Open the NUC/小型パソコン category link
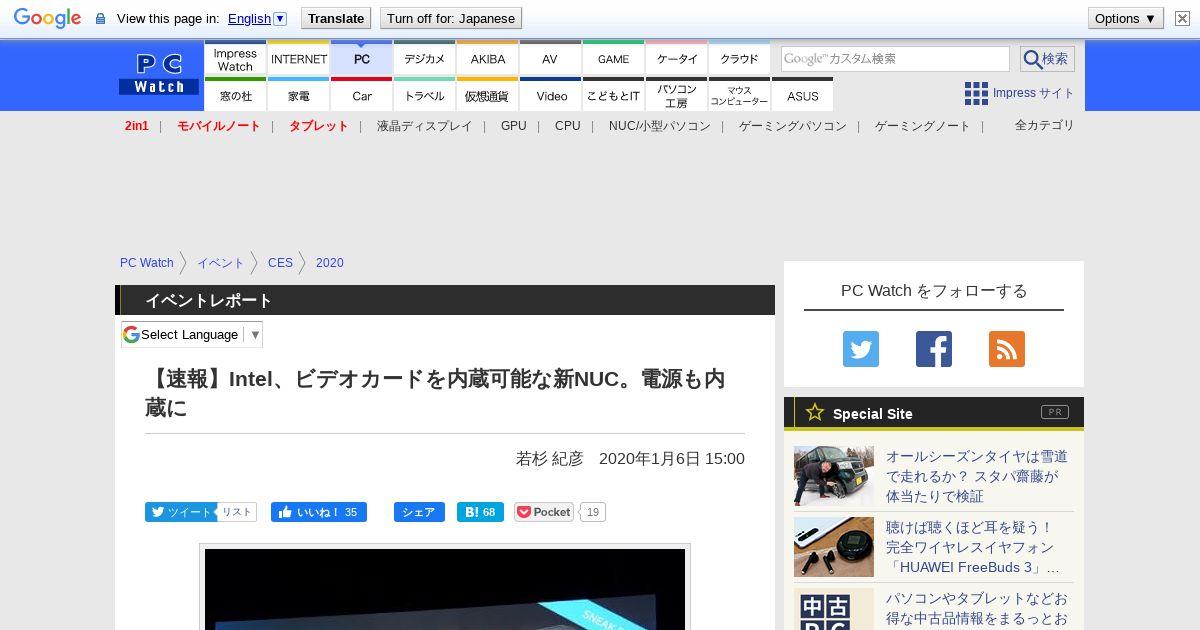Viewport: 1200px width, 630px height. click(660, 126)
